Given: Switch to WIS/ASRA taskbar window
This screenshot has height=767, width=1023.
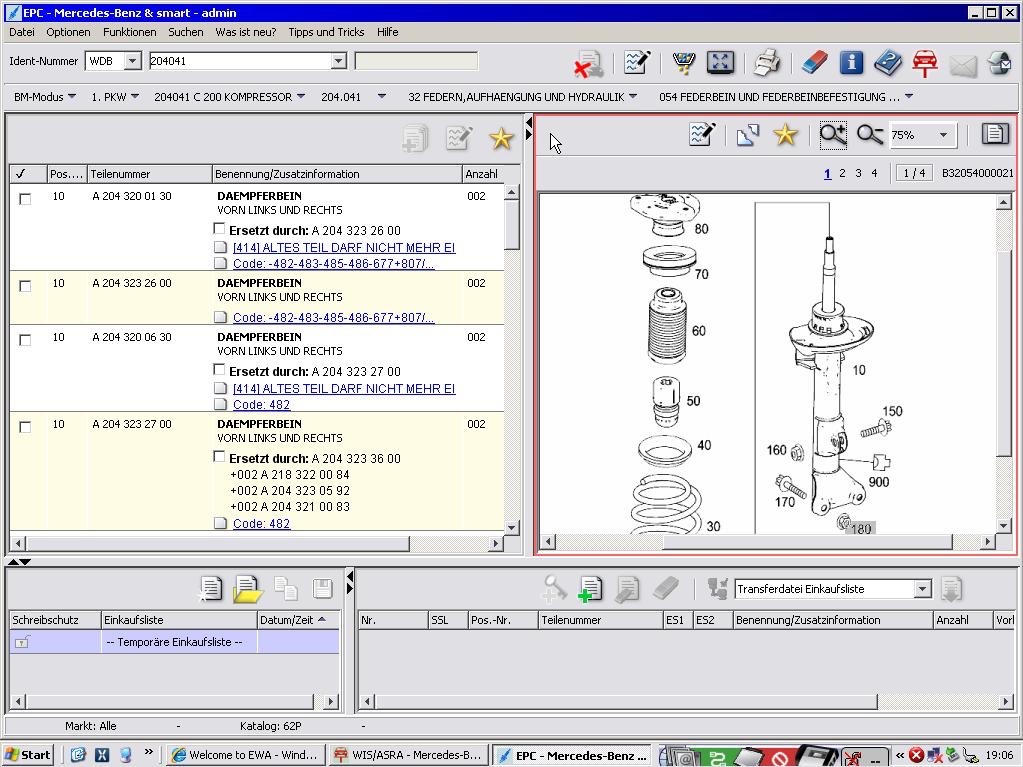Looking at the screenshot, I should [x=408, y=755].
